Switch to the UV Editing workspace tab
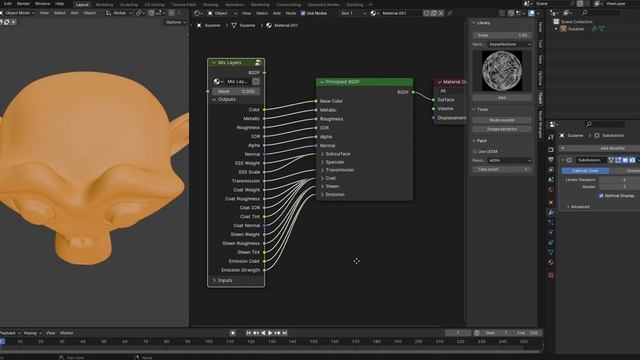Image resolution: width=640 pixels, height=360 pixels. point(155,4)
